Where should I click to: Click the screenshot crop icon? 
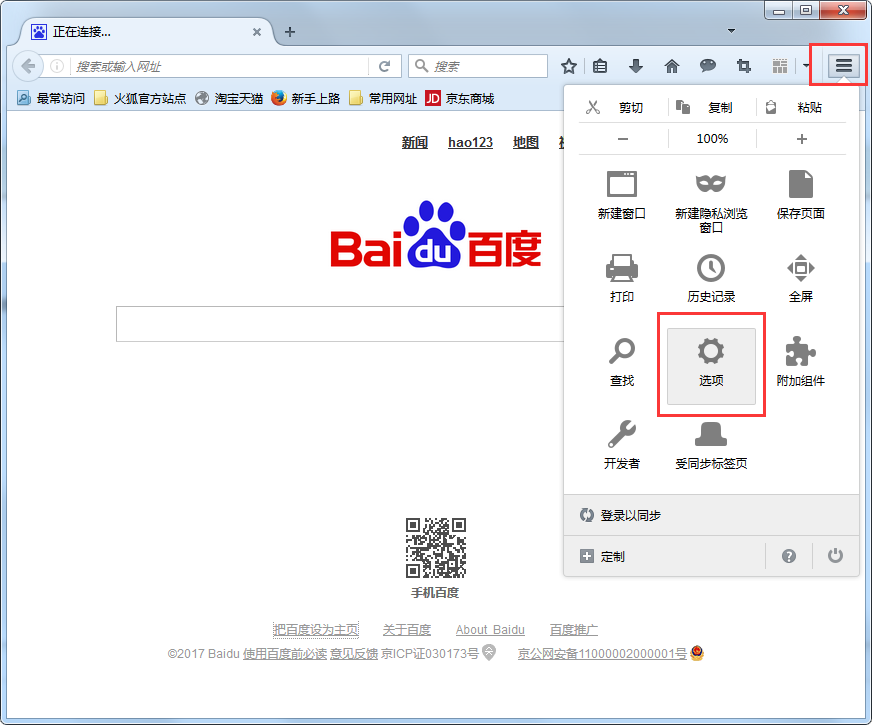click(x=744, y=67)
